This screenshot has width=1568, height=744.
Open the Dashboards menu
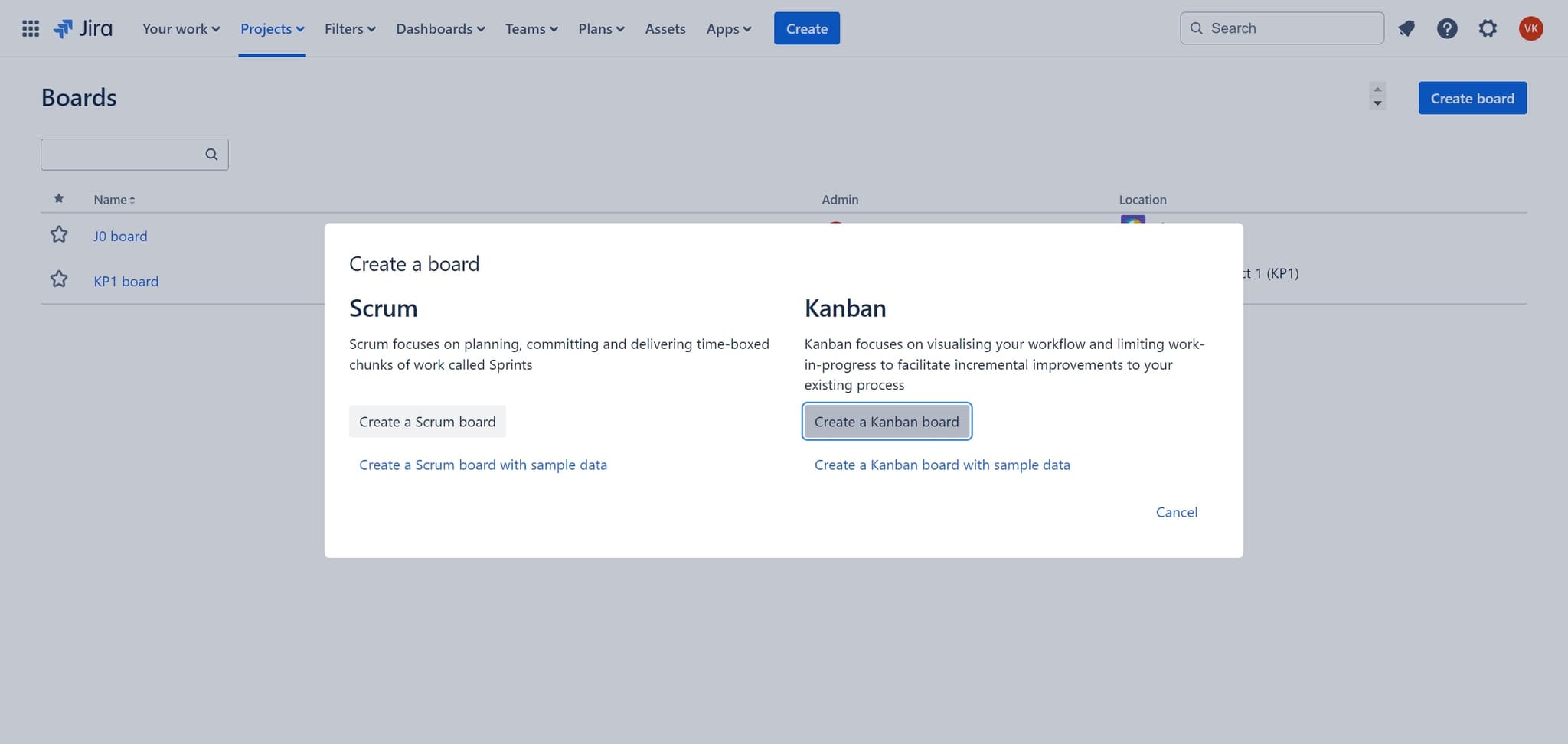point(439,28)
